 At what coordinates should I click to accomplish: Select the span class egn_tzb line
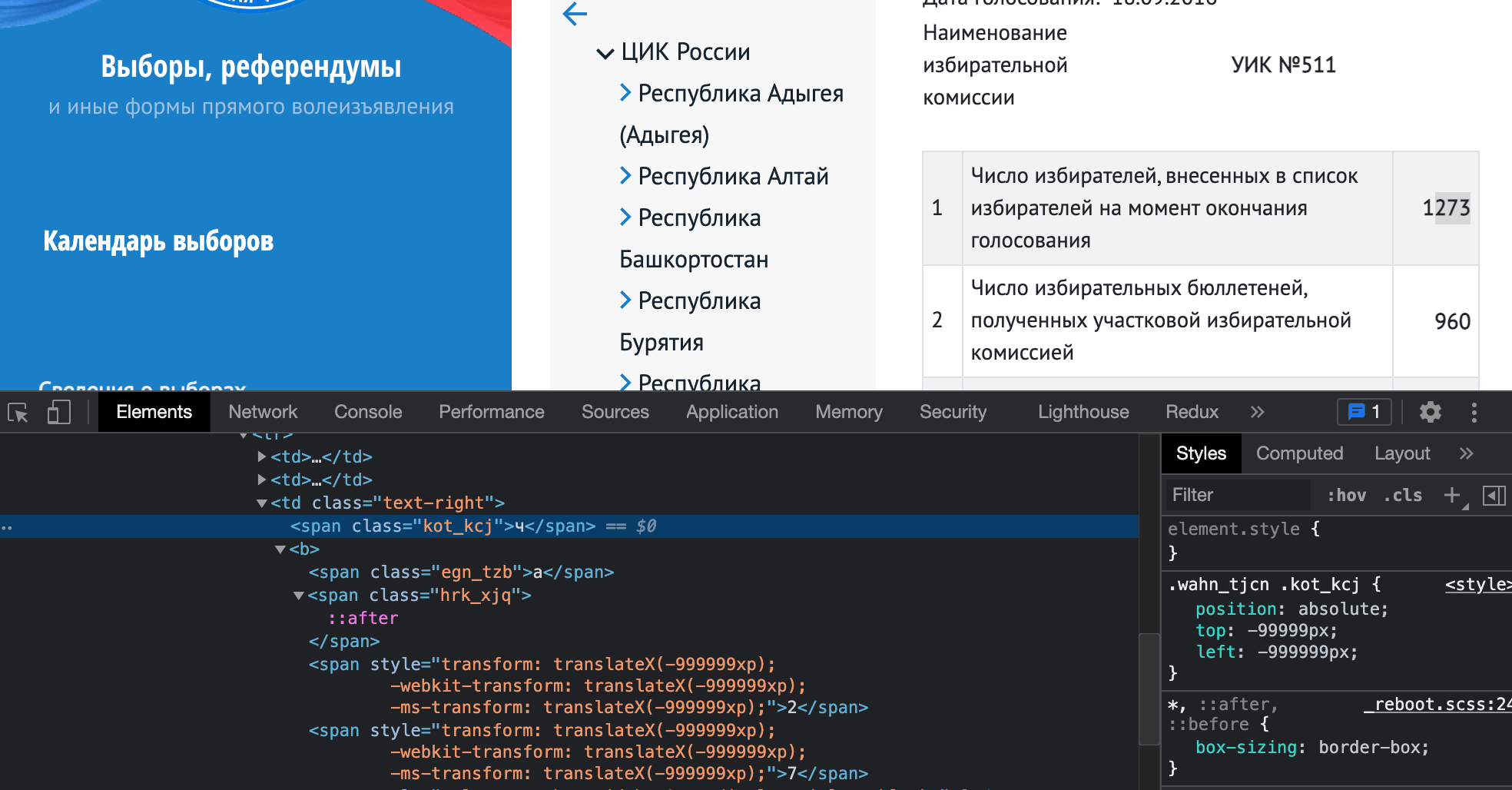pos(461,573)
